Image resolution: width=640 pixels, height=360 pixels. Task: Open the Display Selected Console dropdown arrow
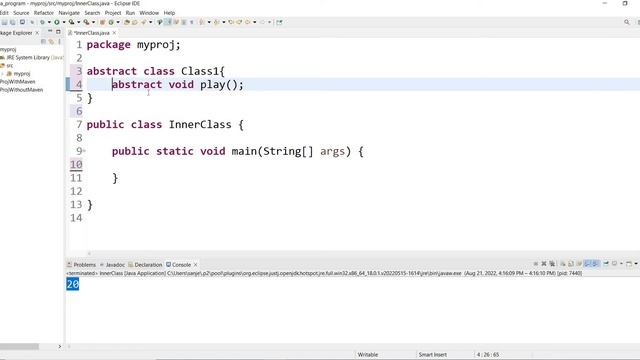click(621, 264)
